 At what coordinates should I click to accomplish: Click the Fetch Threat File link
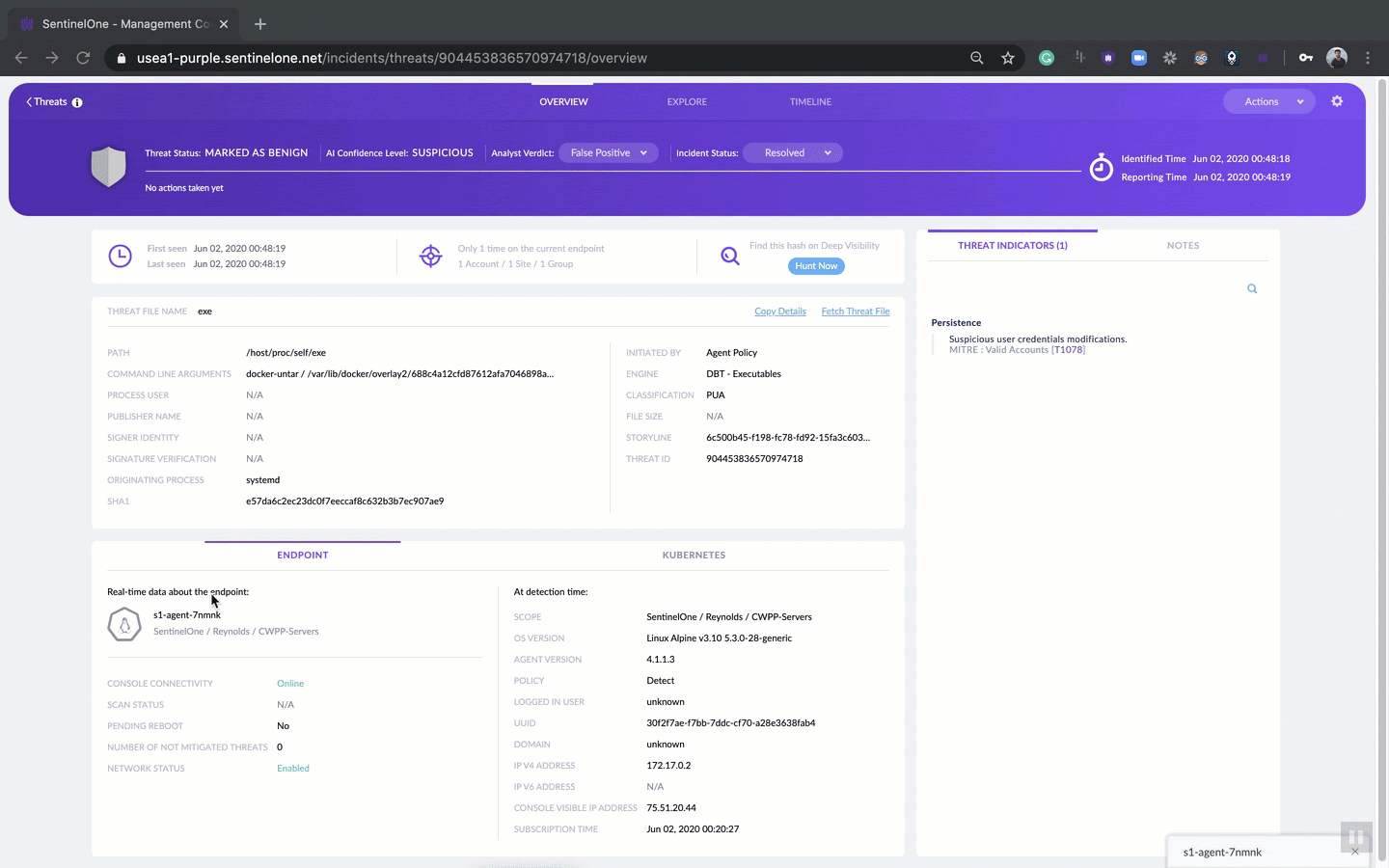coord(855,312)
